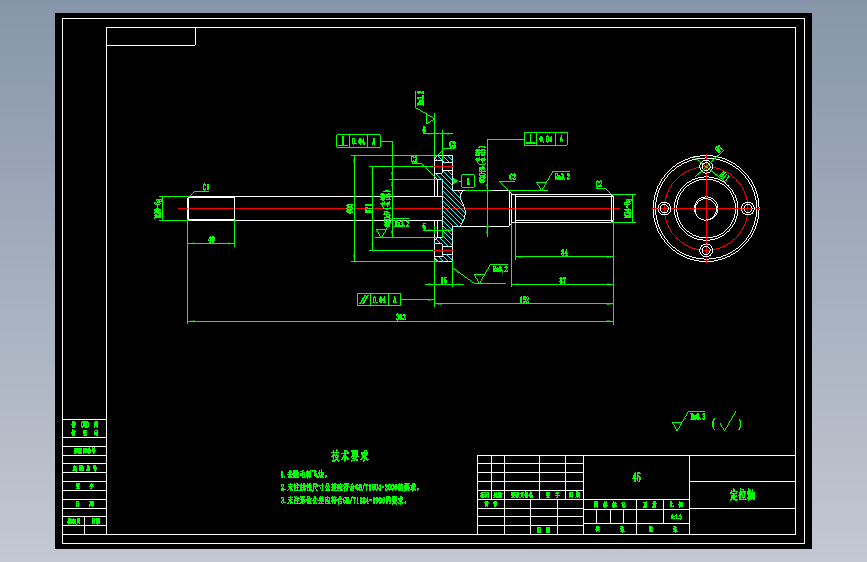Viewport: 867px width, 562px height.
Task: Click the 技术要求 technical requirements heading
Action: [x=350, y=456]
